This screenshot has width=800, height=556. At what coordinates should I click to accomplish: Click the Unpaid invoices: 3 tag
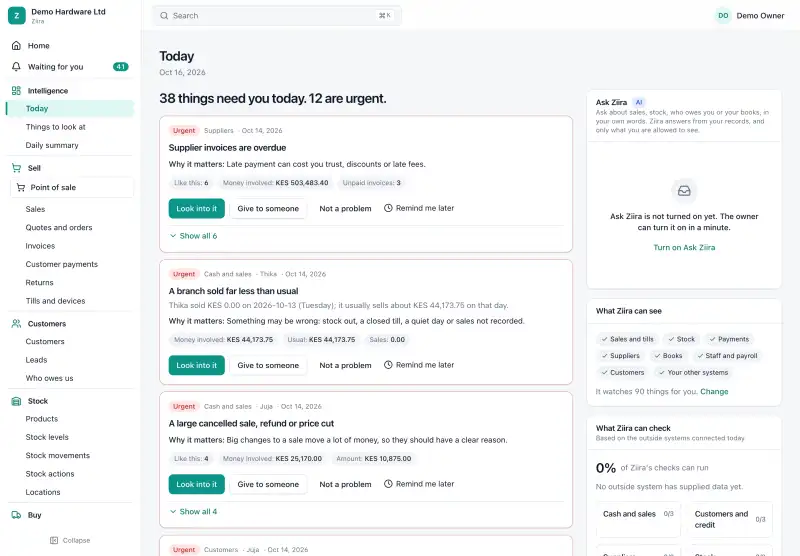tap(371, 183)
